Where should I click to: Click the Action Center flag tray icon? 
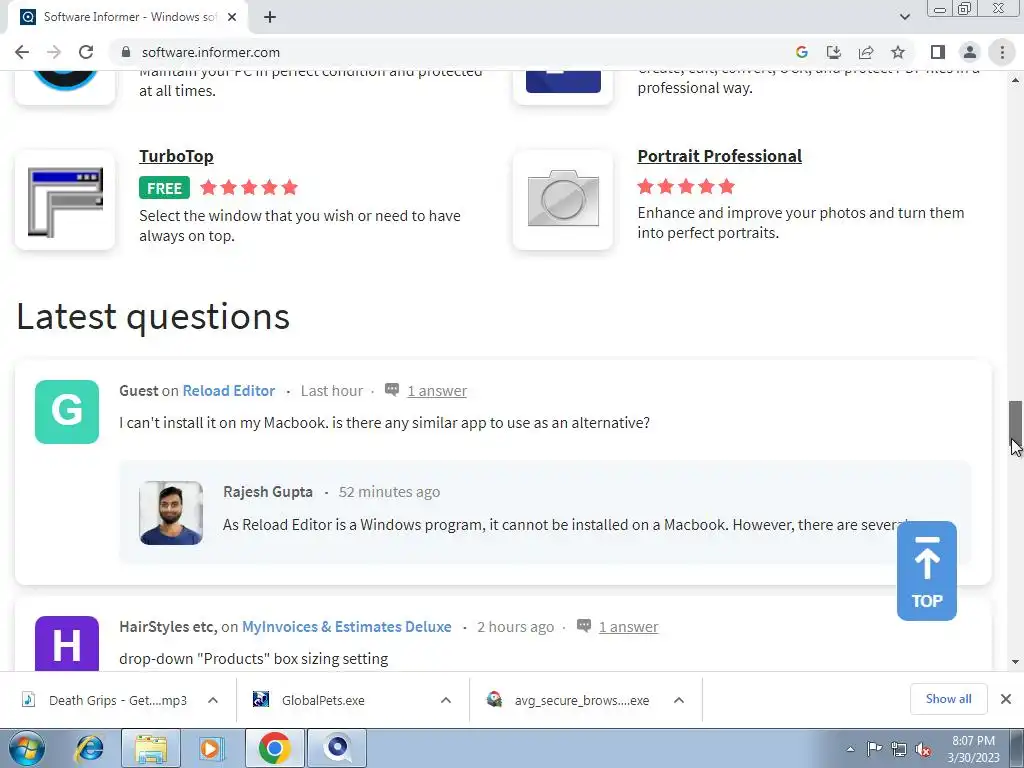pos(874,748)
